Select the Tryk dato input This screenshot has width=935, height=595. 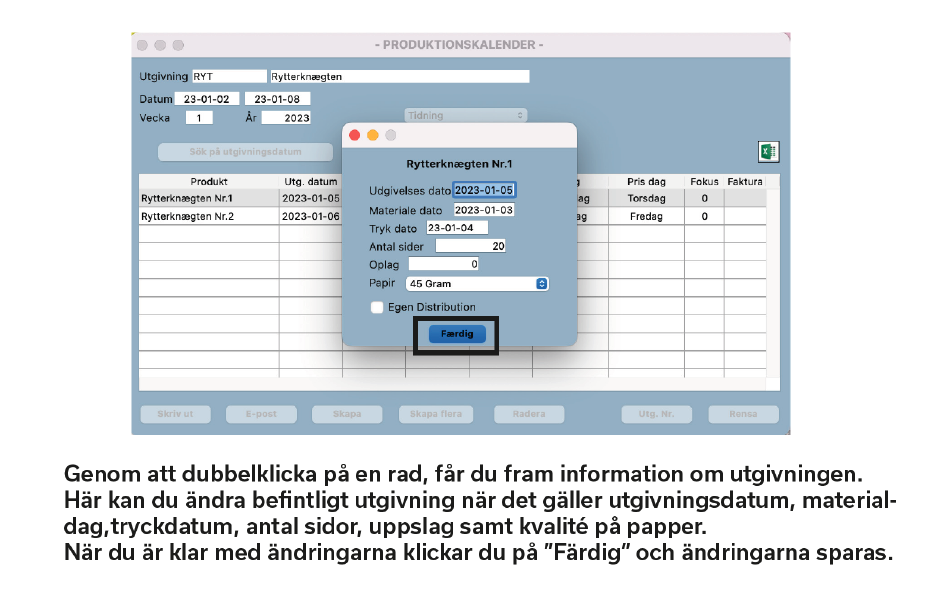point(456,228)
